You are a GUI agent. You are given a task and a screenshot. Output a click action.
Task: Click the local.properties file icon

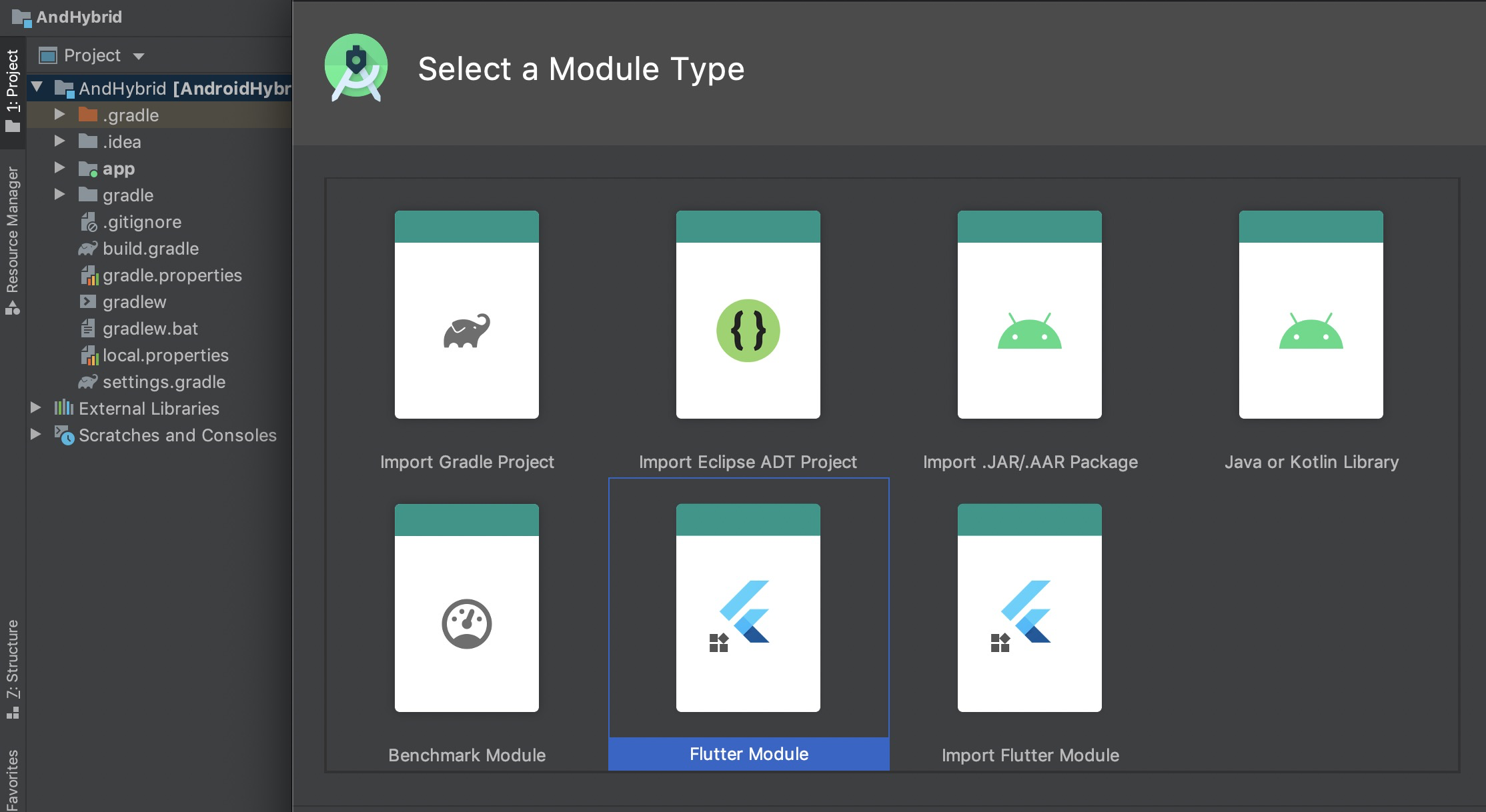(89, 355)
